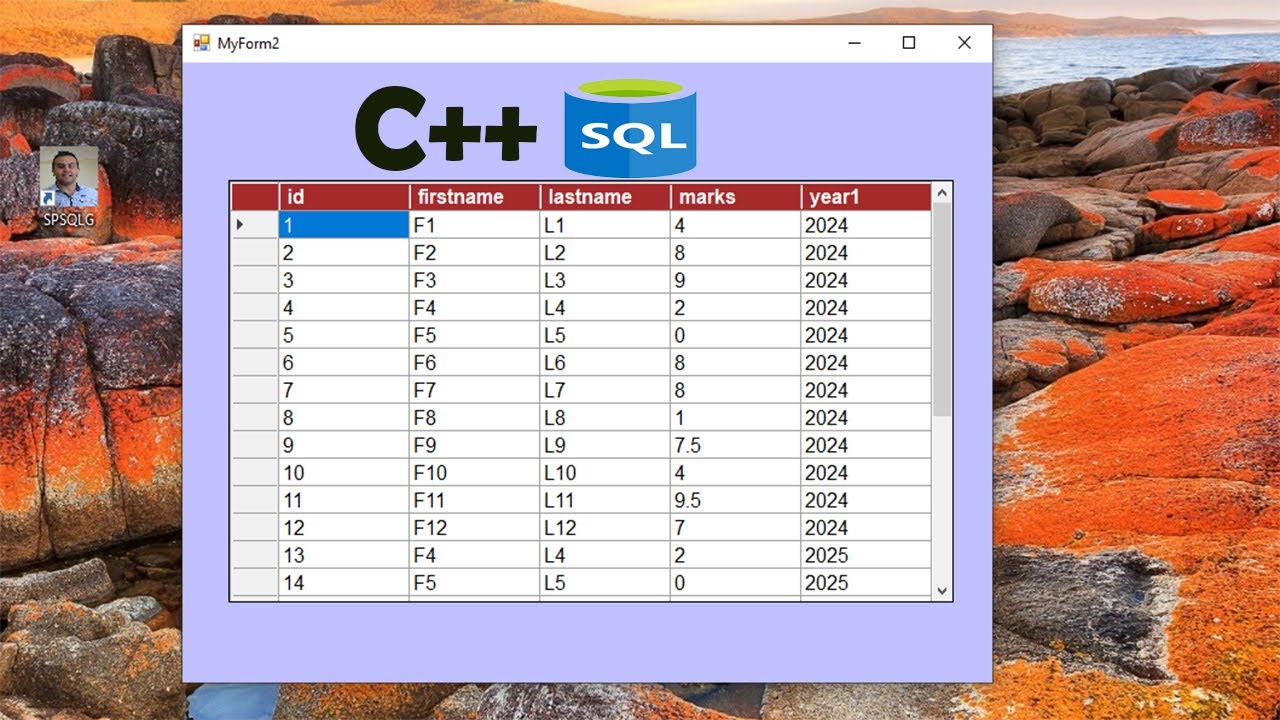Select firstname cell F9
Image resolution: width=1280 pixels, height=720 pixels.
tap(474, 445)
